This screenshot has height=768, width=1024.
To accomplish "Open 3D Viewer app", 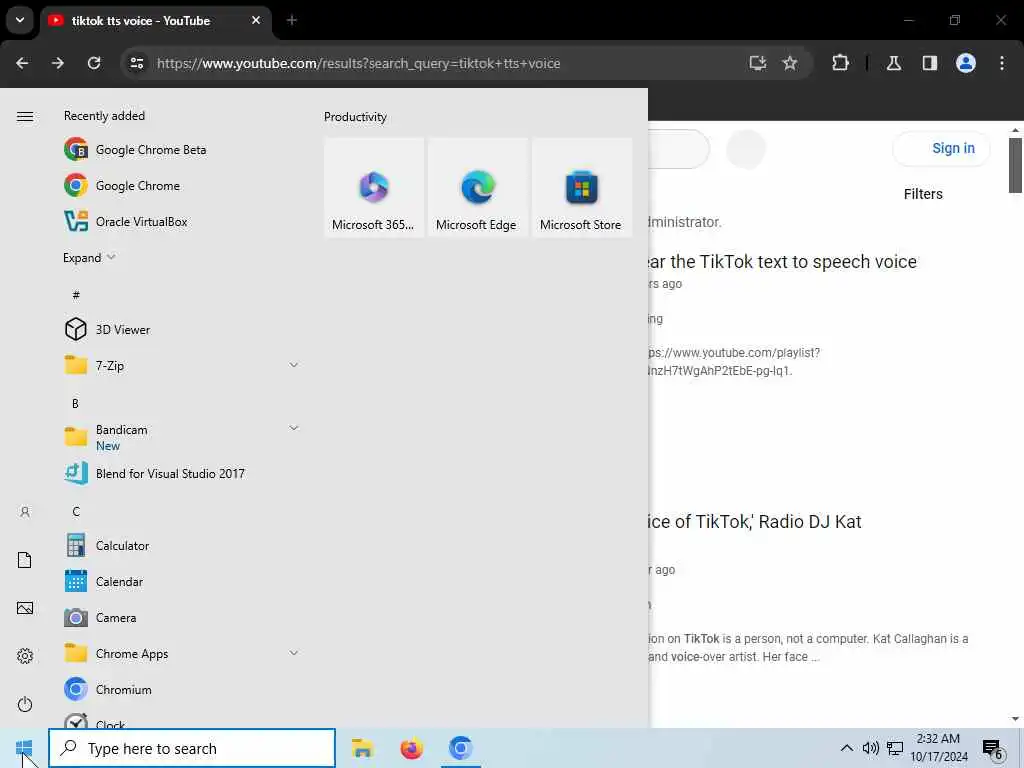I will point(182,329).
